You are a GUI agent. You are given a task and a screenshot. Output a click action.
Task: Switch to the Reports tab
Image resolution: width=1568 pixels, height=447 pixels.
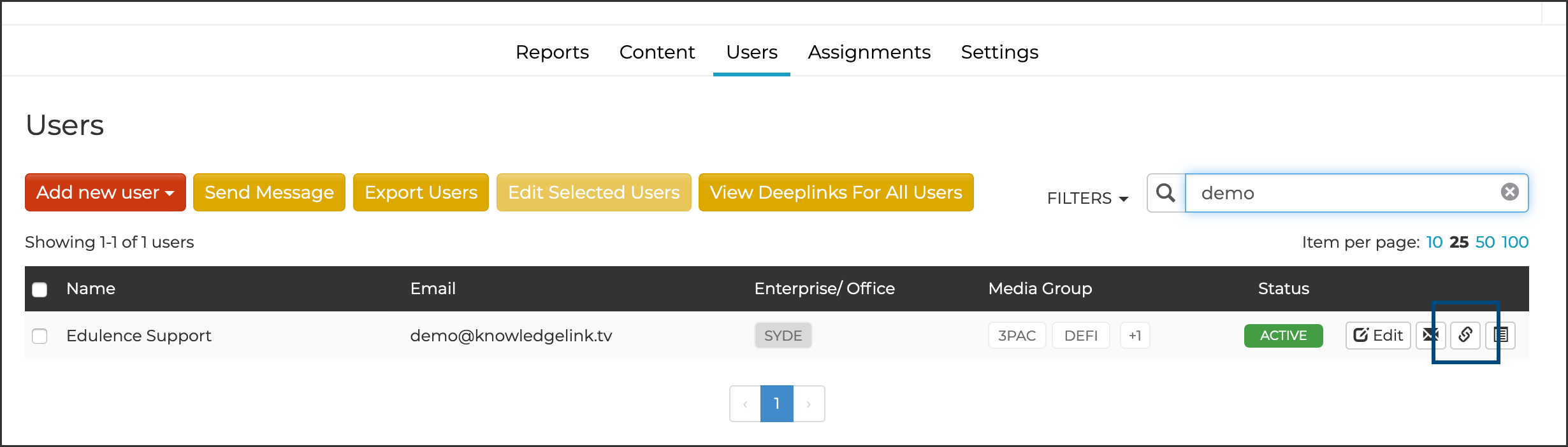tap(552, 52)
